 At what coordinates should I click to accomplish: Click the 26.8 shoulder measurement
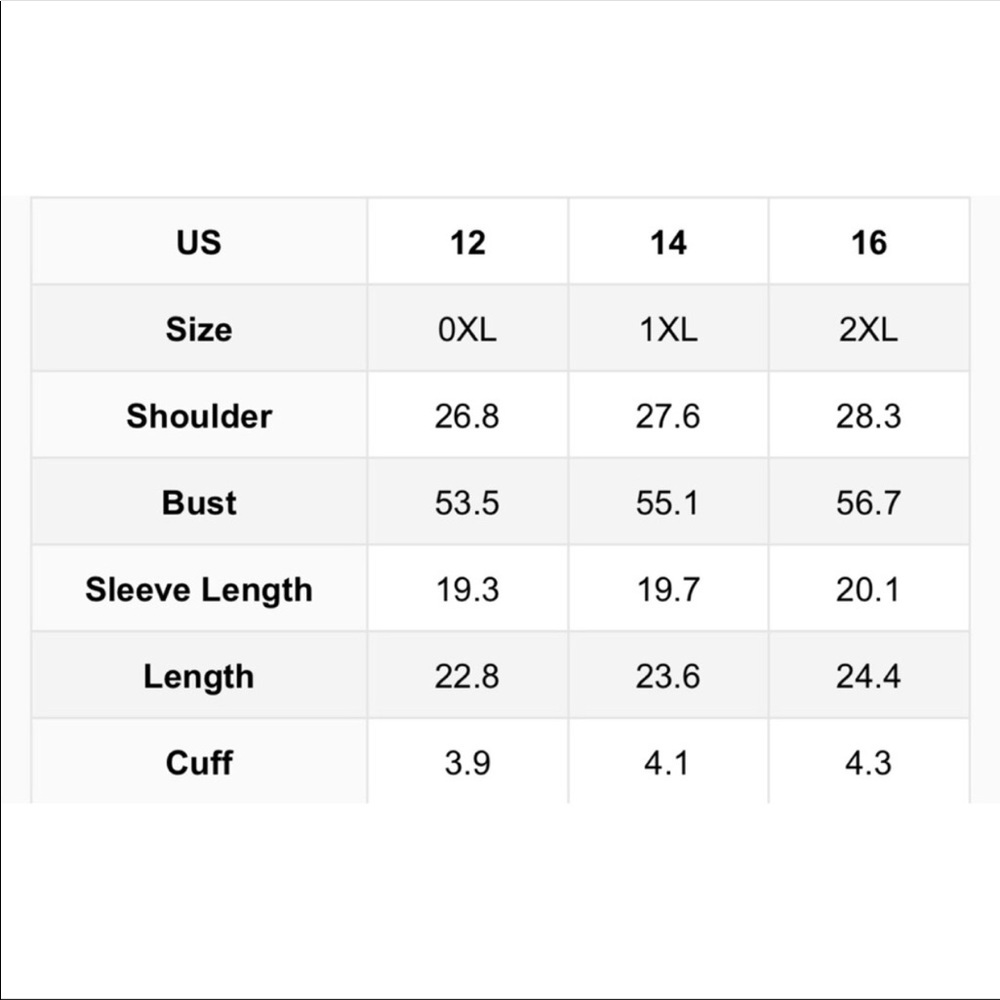[467, 416]
